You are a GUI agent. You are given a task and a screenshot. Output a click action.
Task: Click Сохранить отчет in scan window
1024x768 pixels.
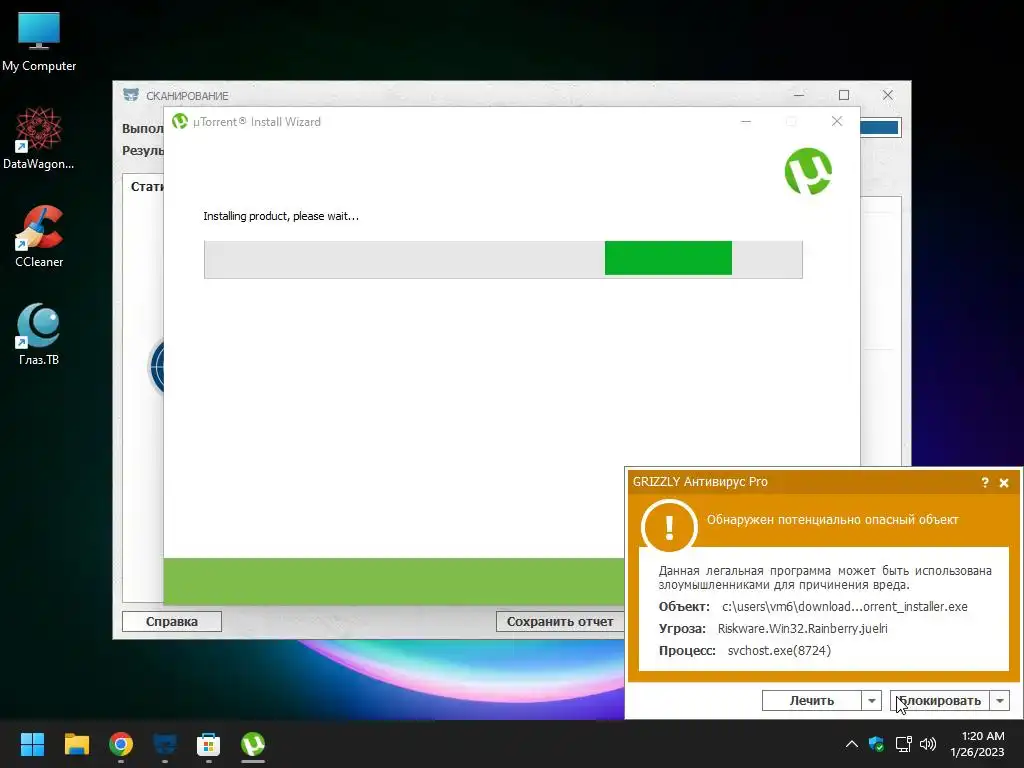coord(560,622)
